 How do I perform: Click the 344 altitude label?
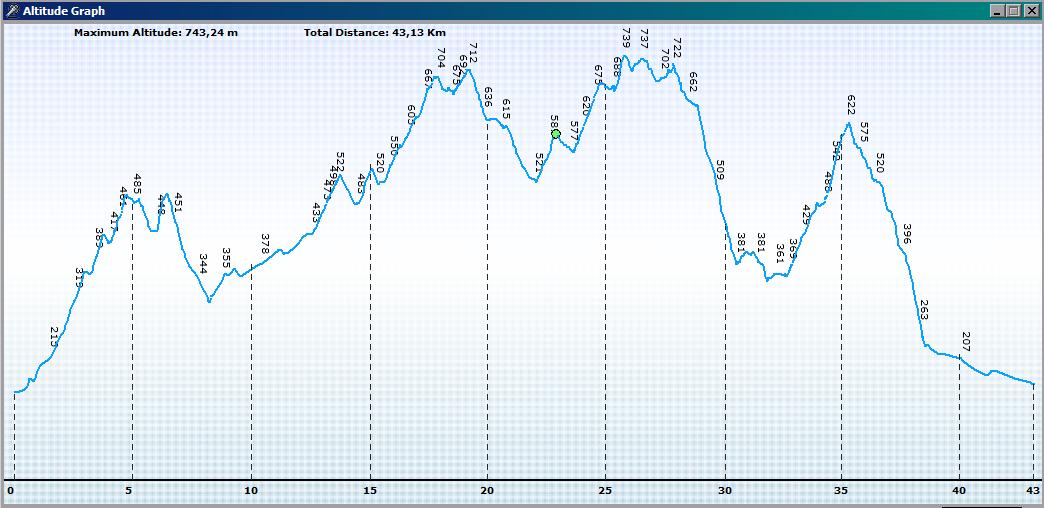pyautogui.click(x=203, y=264)
